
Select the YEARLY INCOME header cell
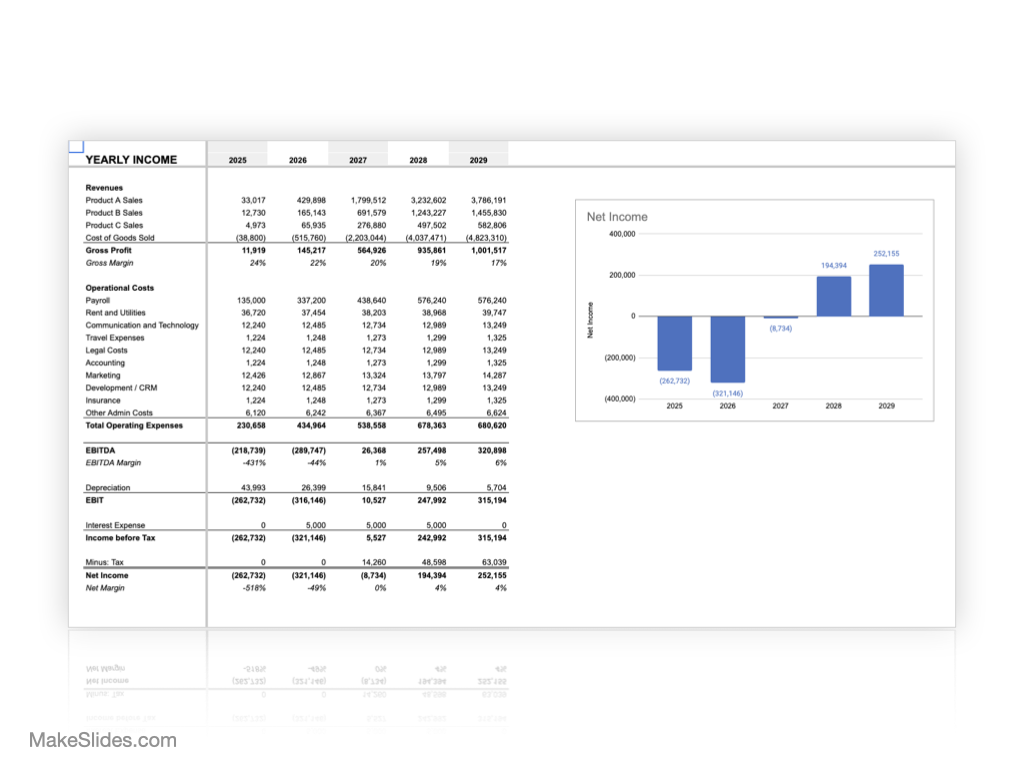point(131,160)
